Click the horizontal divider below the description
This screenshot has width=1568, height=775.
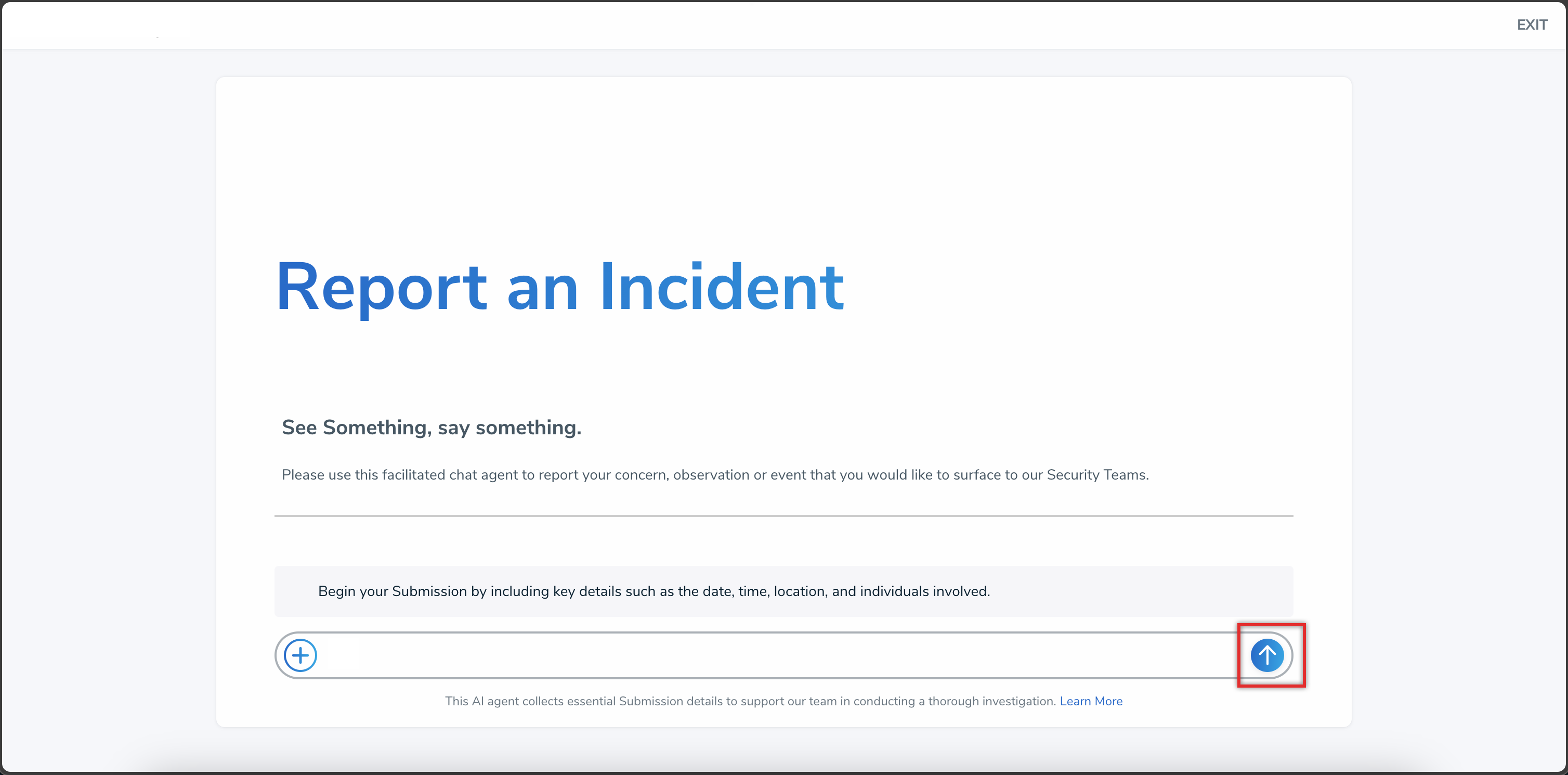pyautogui.click(x=783, y=515)
